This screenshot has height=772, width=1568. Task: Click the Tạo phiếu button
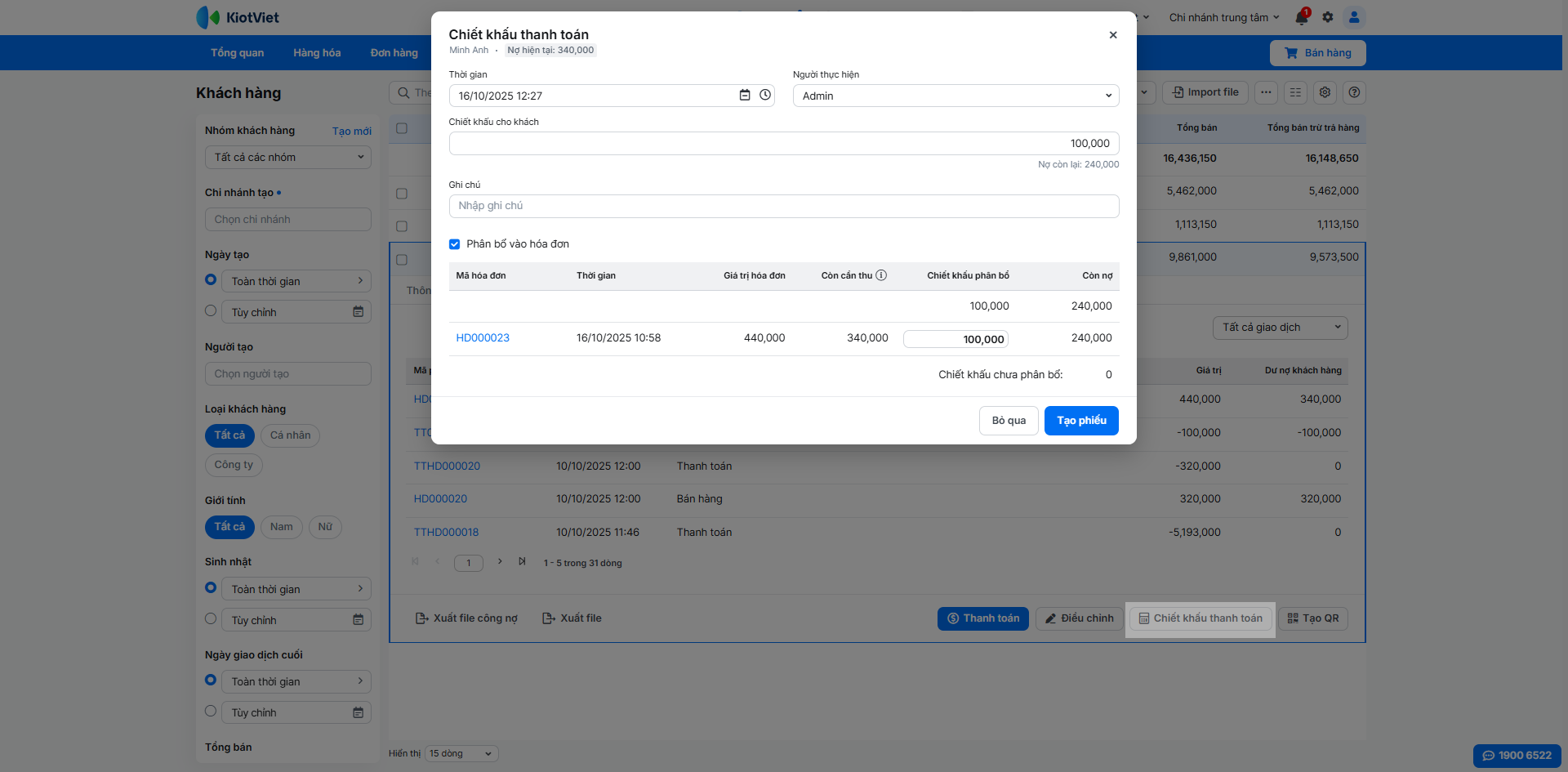[1080, 421]
